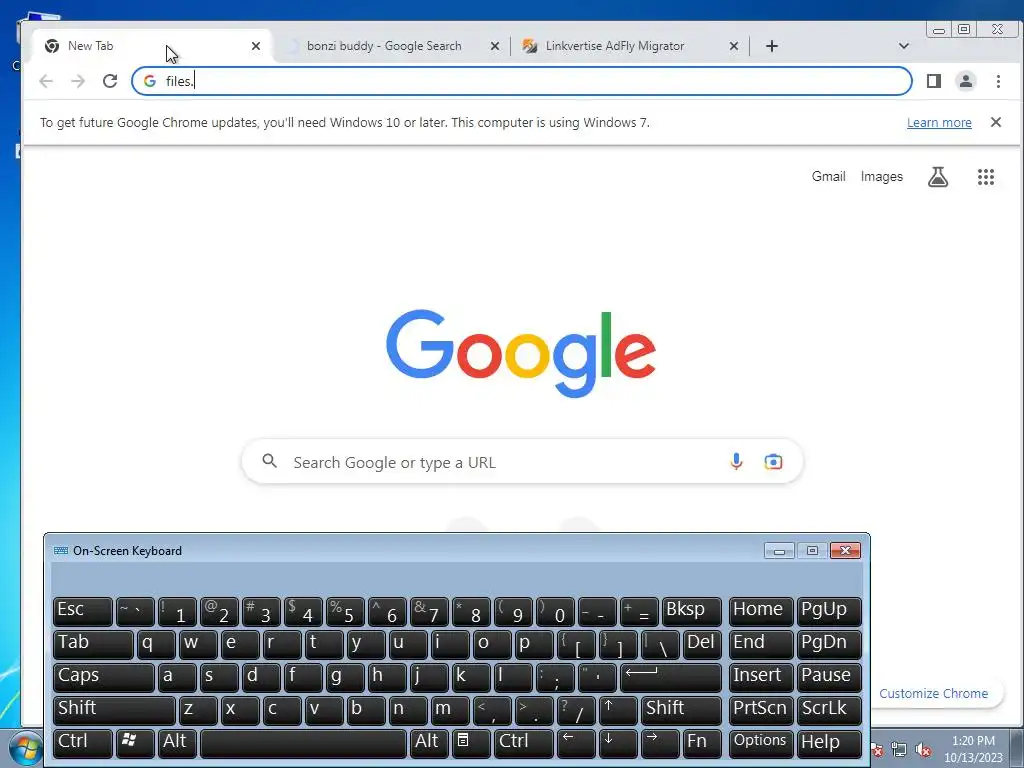Search by image using camera icon
The width and height of the screenshot is (1024, 768).
(773, 462)
